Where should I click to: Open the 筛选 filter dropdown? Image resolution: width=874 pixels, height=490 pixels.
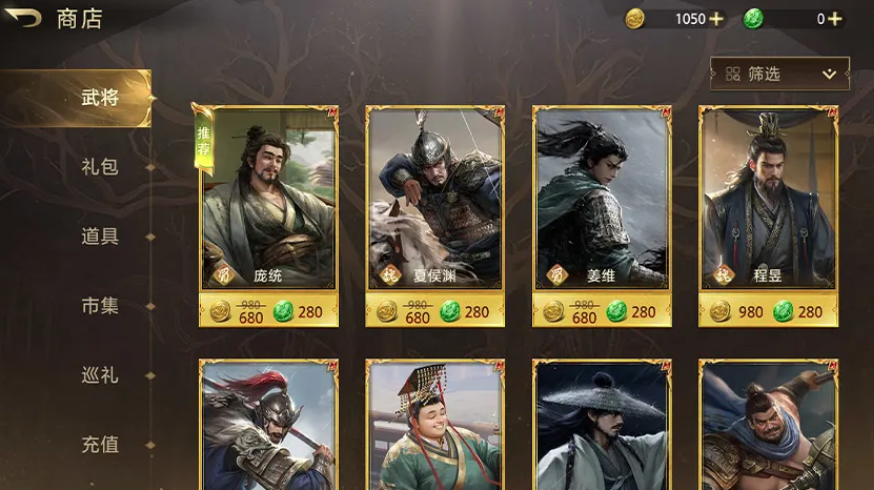pos(780,74)
